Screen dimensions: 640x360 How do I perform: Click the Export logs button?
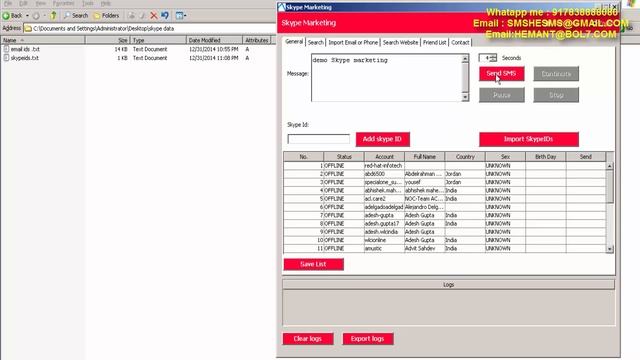368,339
